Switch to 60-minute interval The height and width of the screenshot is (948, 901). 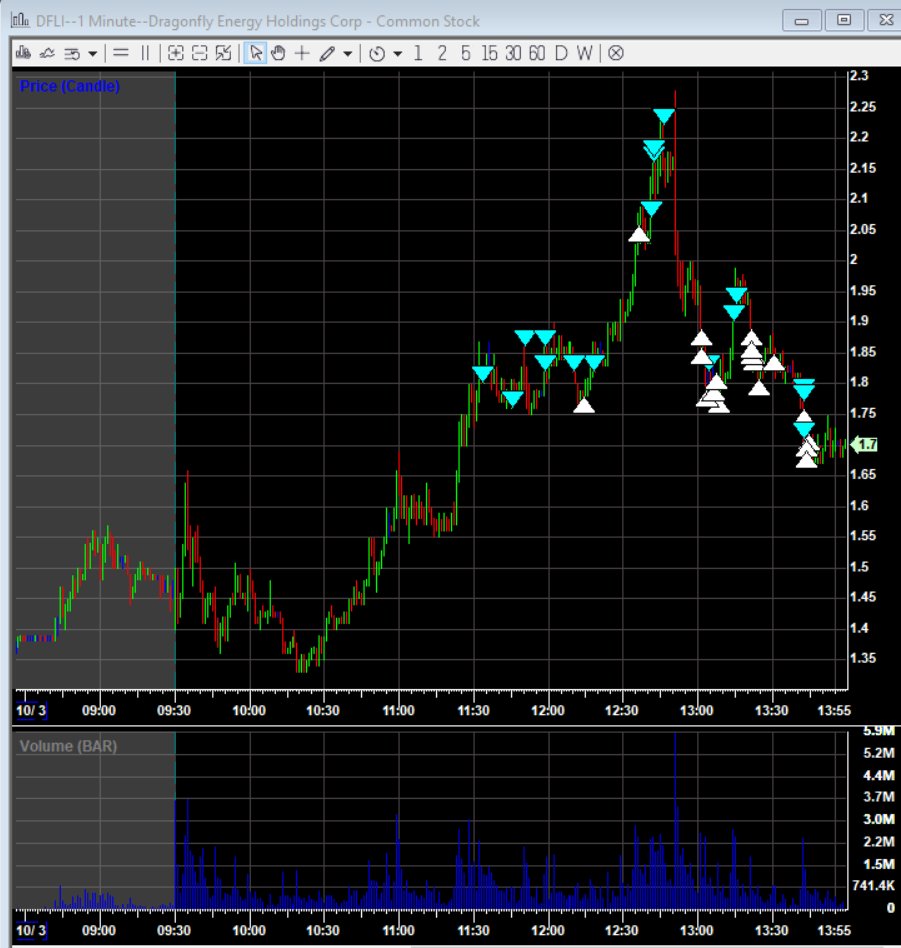[537, 53]
